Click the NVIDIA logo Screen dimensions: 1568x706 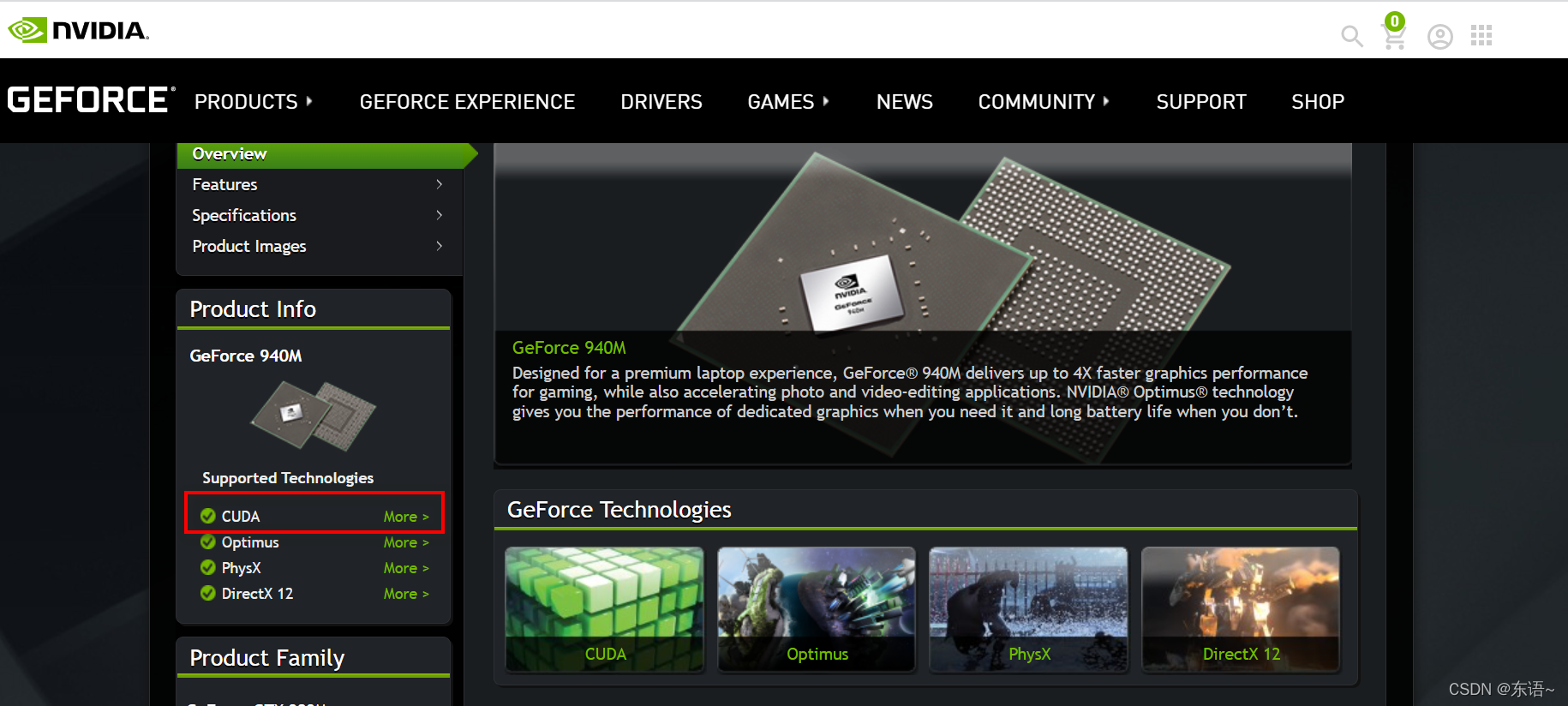(x=79, y=30)
